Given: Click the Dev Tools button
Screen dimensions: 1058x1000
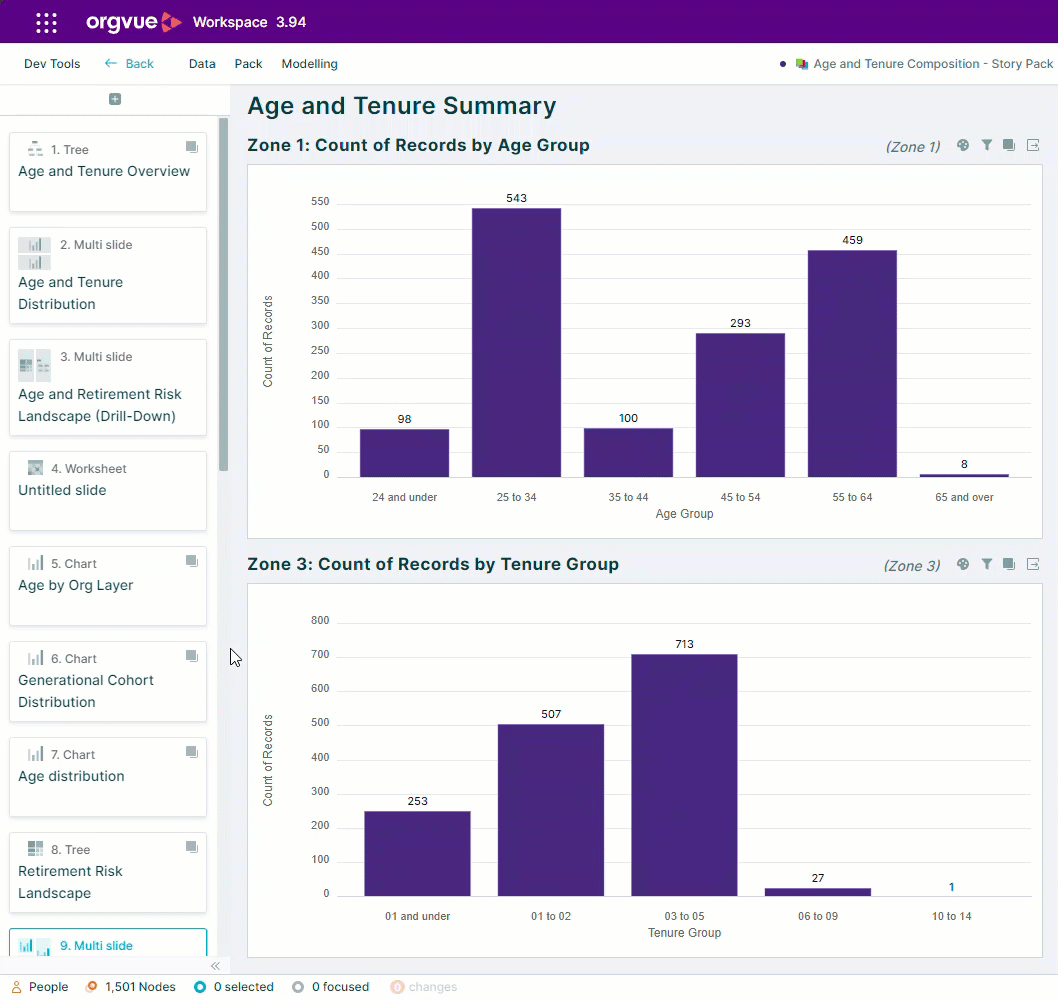Looking at the screenshot, I should point(52,63).
